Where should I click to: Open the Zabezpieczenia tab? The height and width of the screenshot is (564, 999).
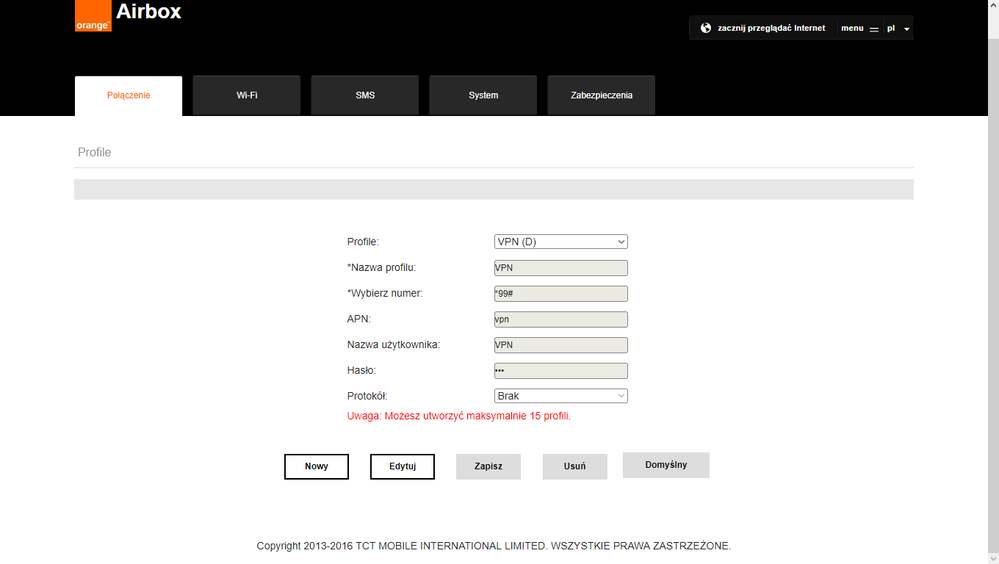(601, 96)
